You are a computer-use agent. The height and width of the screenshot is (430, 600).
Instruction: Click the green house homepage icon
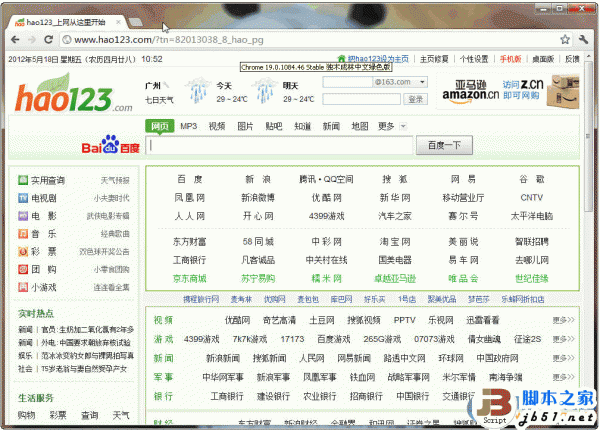pos(341,59)
